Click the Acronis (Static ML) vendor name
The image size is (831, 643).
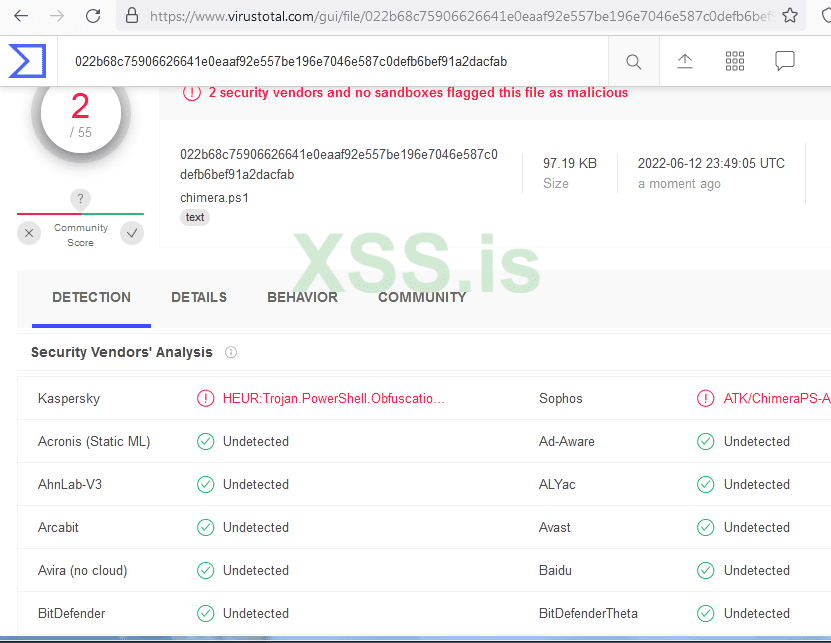94,442
